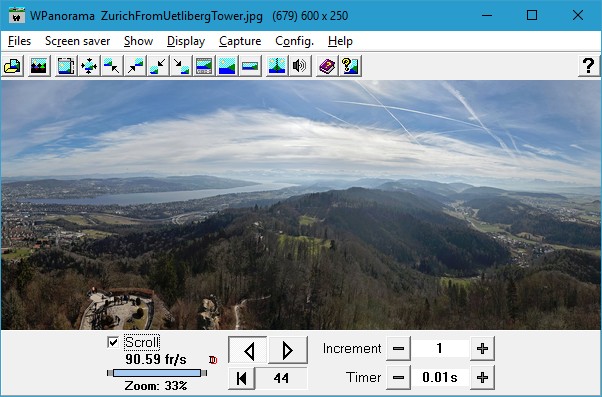
Task: Open the purple help book icon
Action: [x=327, y=66]
